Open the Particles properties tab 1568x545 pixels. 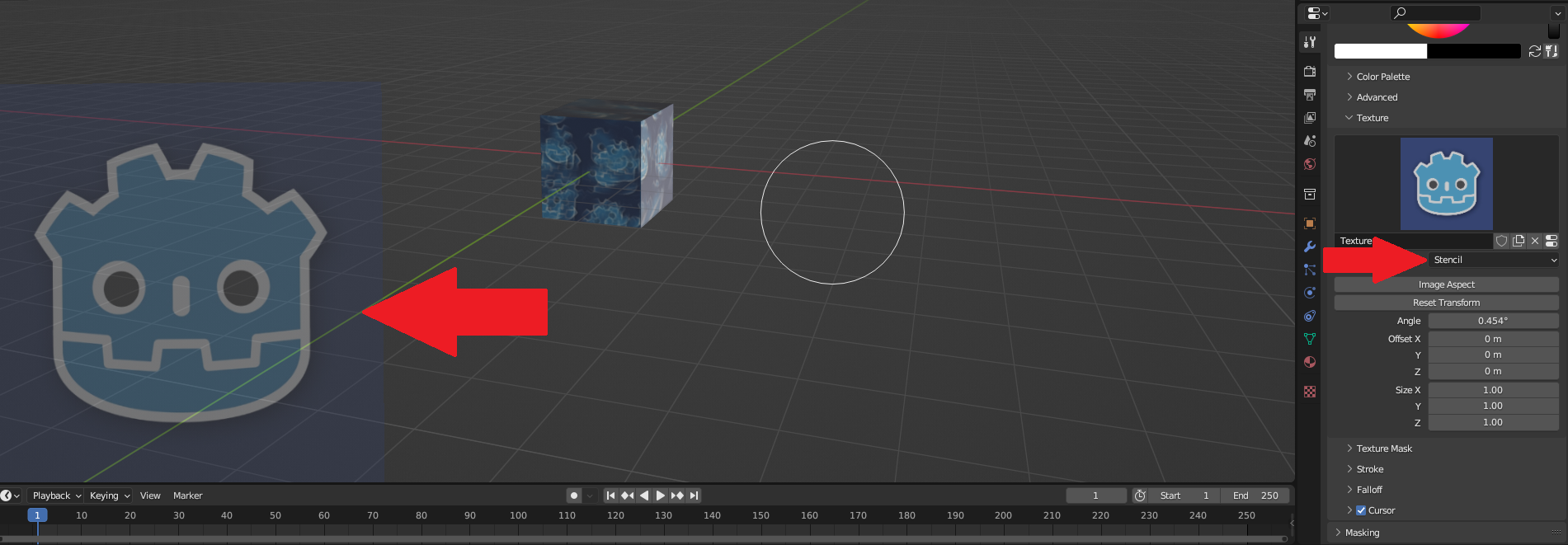tap(1310, 270)
